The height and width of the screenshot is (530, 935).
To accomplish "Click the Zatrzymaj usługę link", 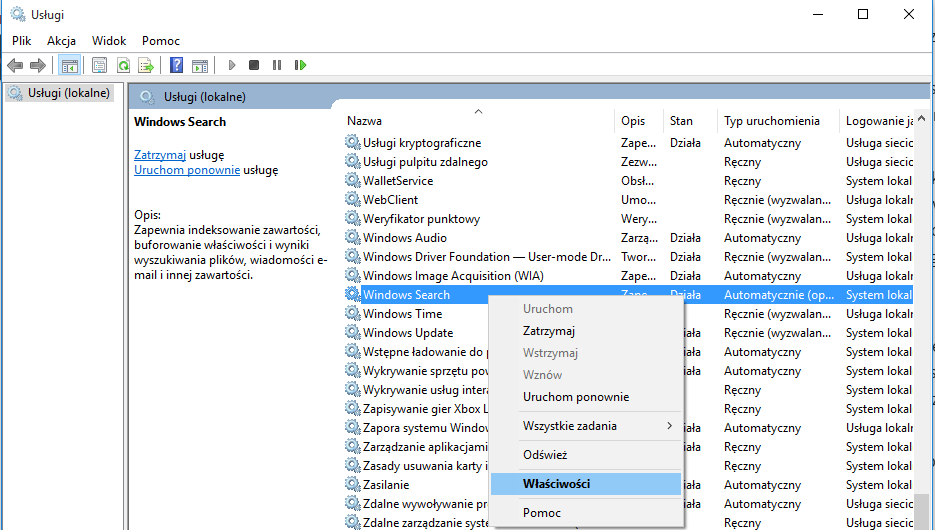I will 160,155.
